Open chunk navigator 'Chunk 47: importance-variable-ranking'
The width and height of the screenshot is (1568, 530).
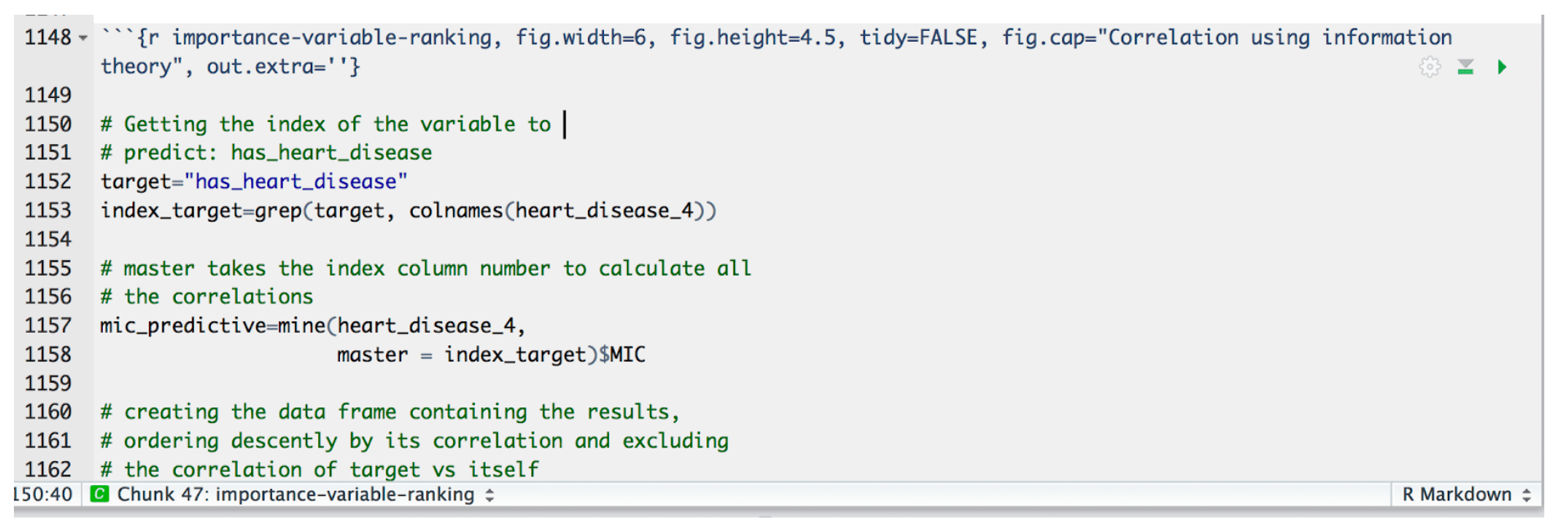[x=296, y=494]
